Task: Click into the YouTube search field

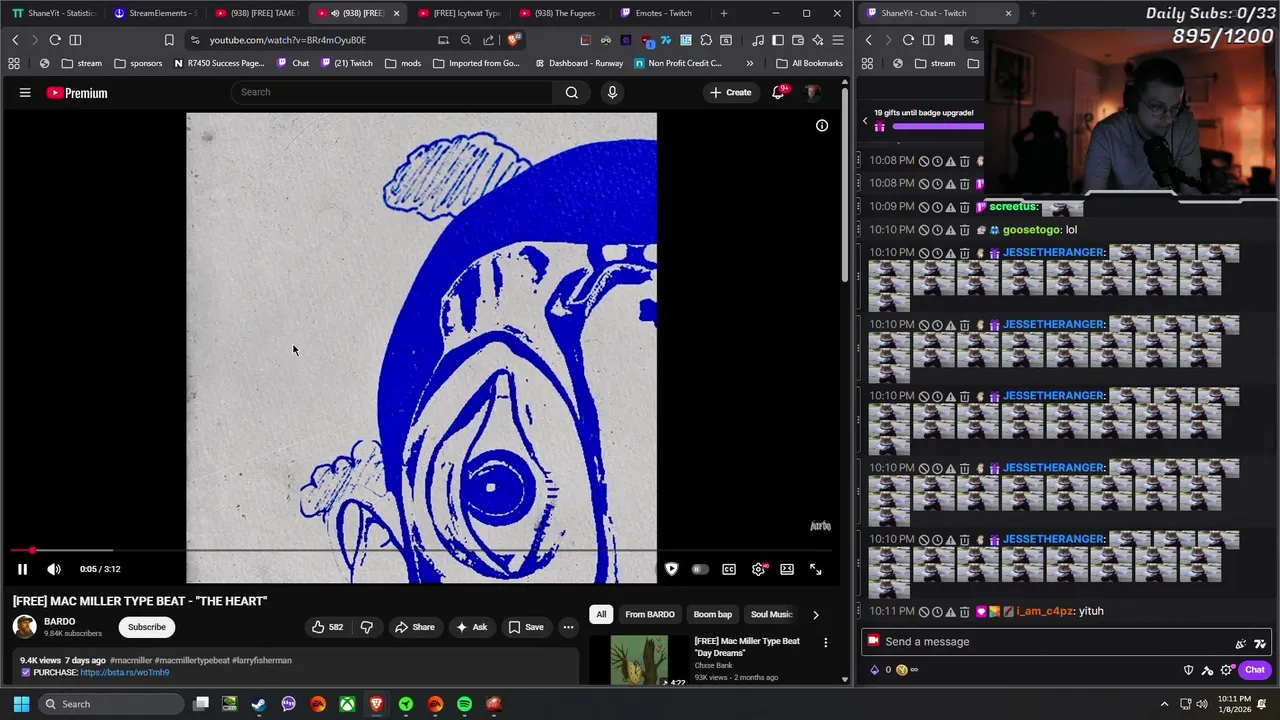Action: click(x=392, y=92)
